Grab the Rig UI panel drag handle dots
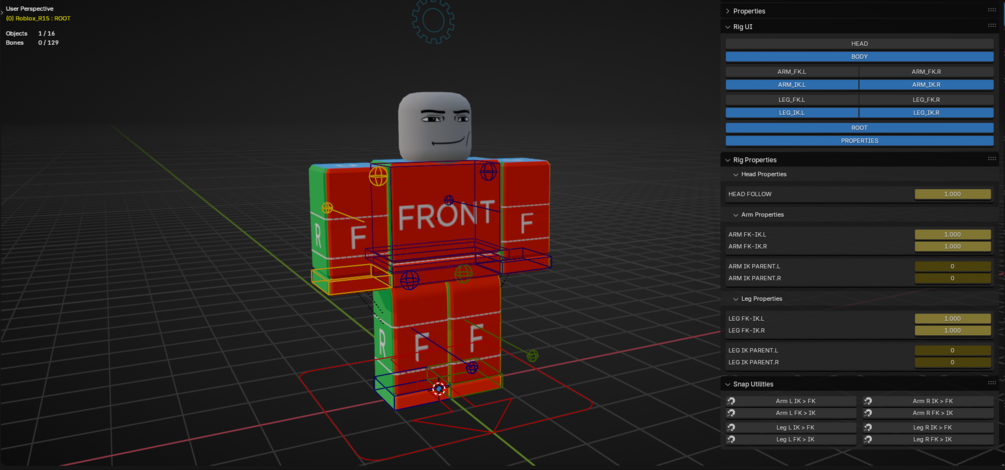 coord(992,27)
